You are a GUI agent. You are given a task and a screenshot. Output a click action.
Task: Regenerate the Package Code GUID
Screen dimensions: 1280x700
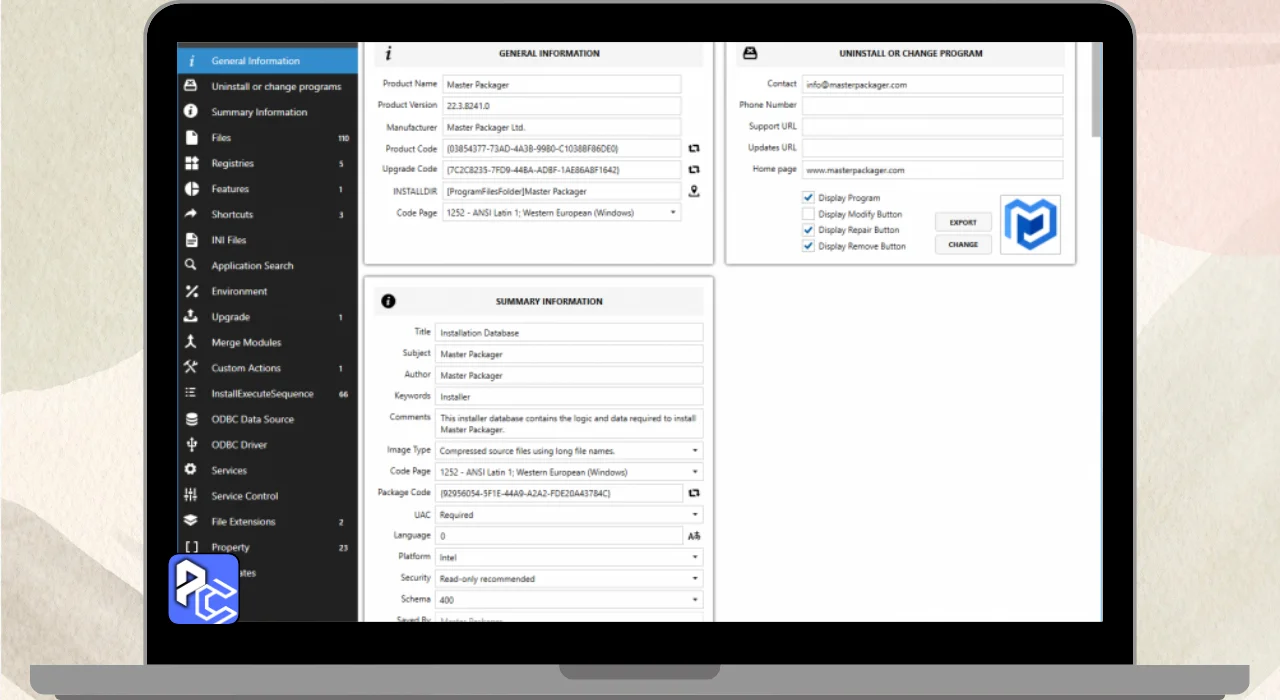pos(694,493)
